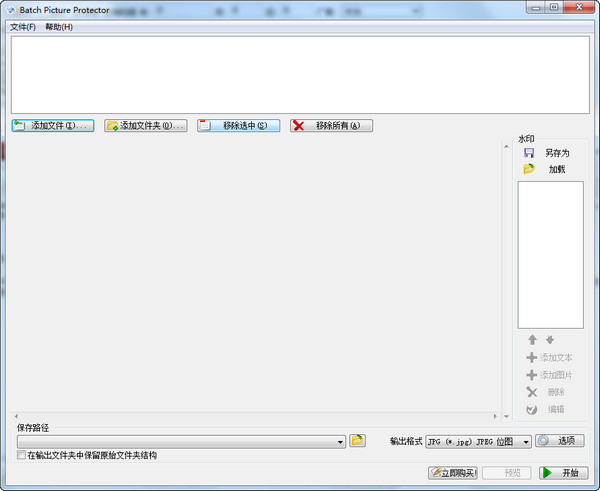Screen dimensions: 600x491
Task: Add a text watermark with 添加文本
Action: coord(549,357)
